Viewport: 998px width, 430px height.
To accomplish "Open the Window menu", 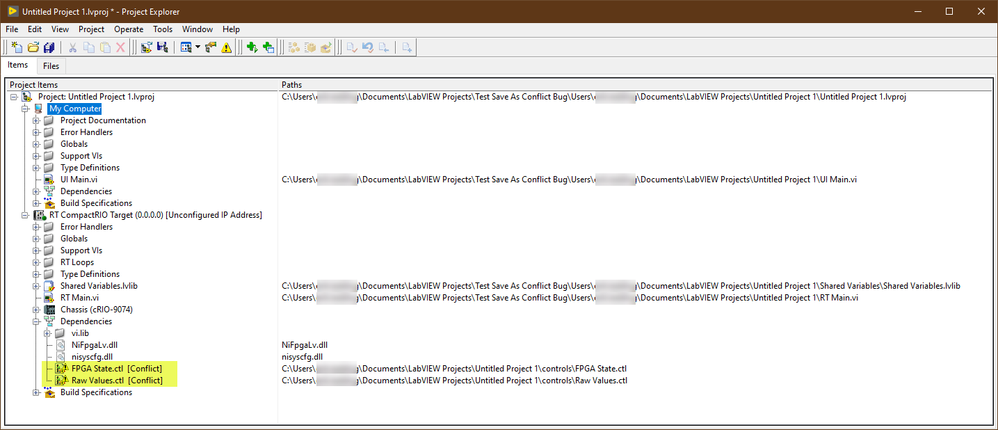I will [197, 29].
